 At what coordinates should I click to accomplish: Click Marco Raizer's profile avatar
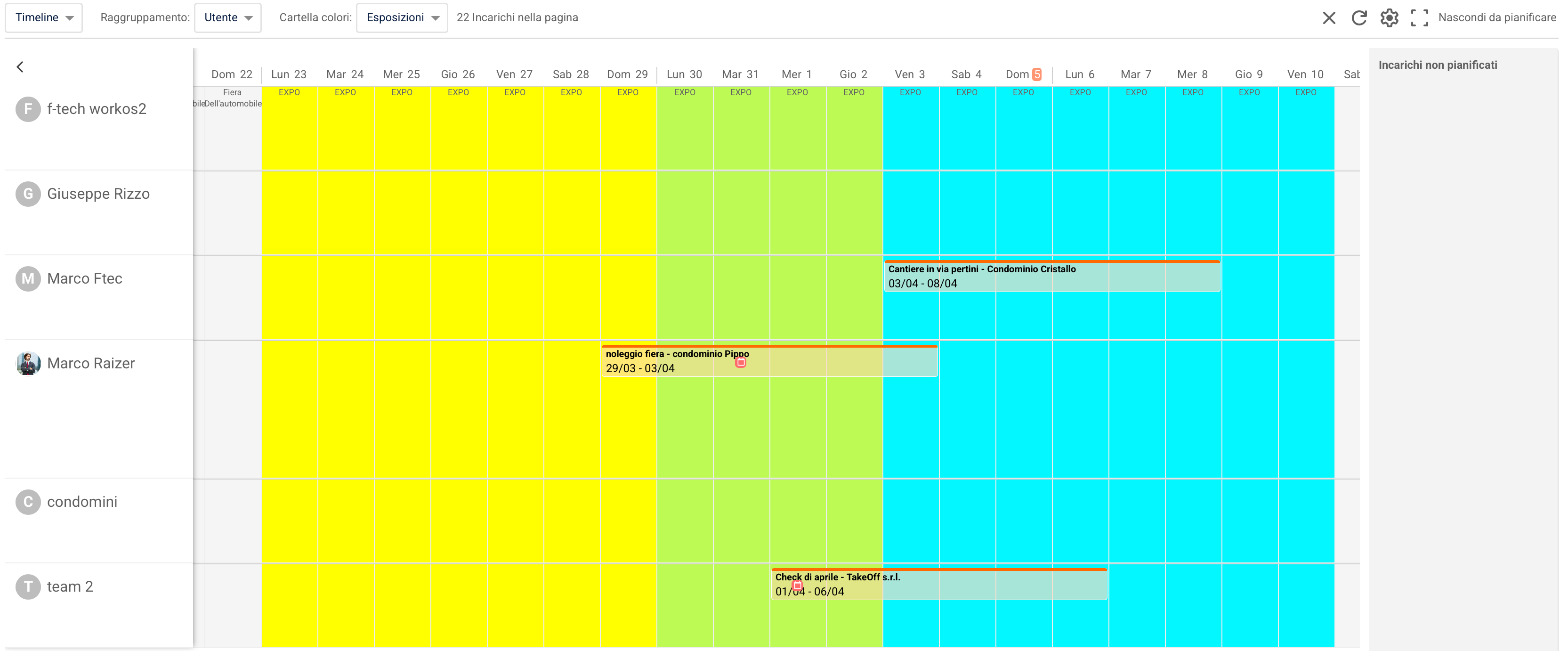[28, 364]
